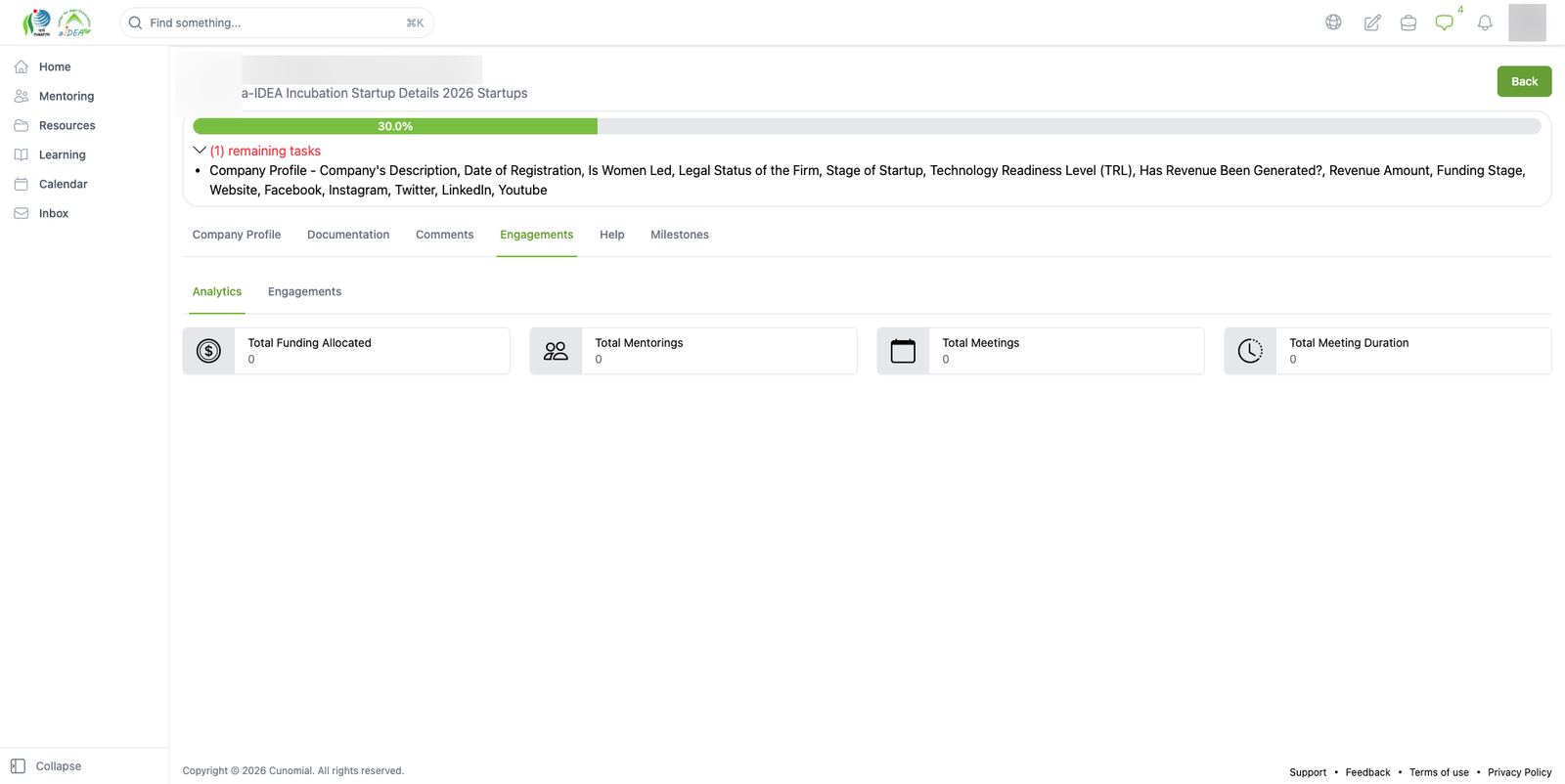
Task: Click the green Back button
Action: click(x=1524, y=81)
